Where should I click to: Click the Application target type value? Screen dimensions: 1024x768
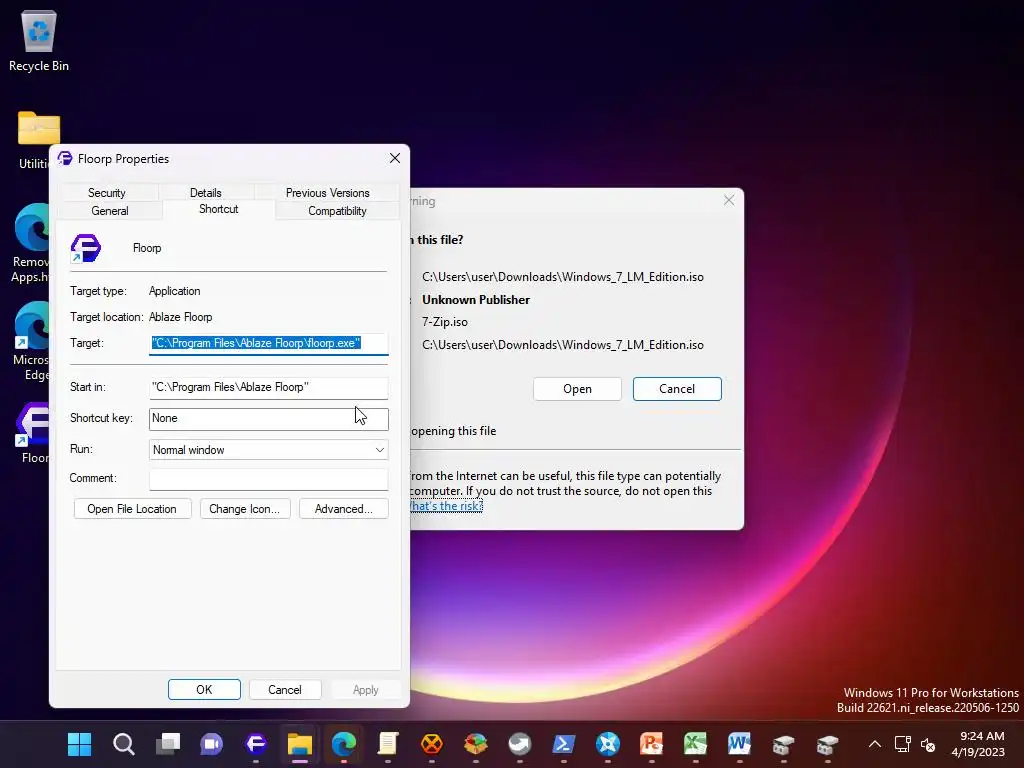pyautogui.click(x=174, y=291)
